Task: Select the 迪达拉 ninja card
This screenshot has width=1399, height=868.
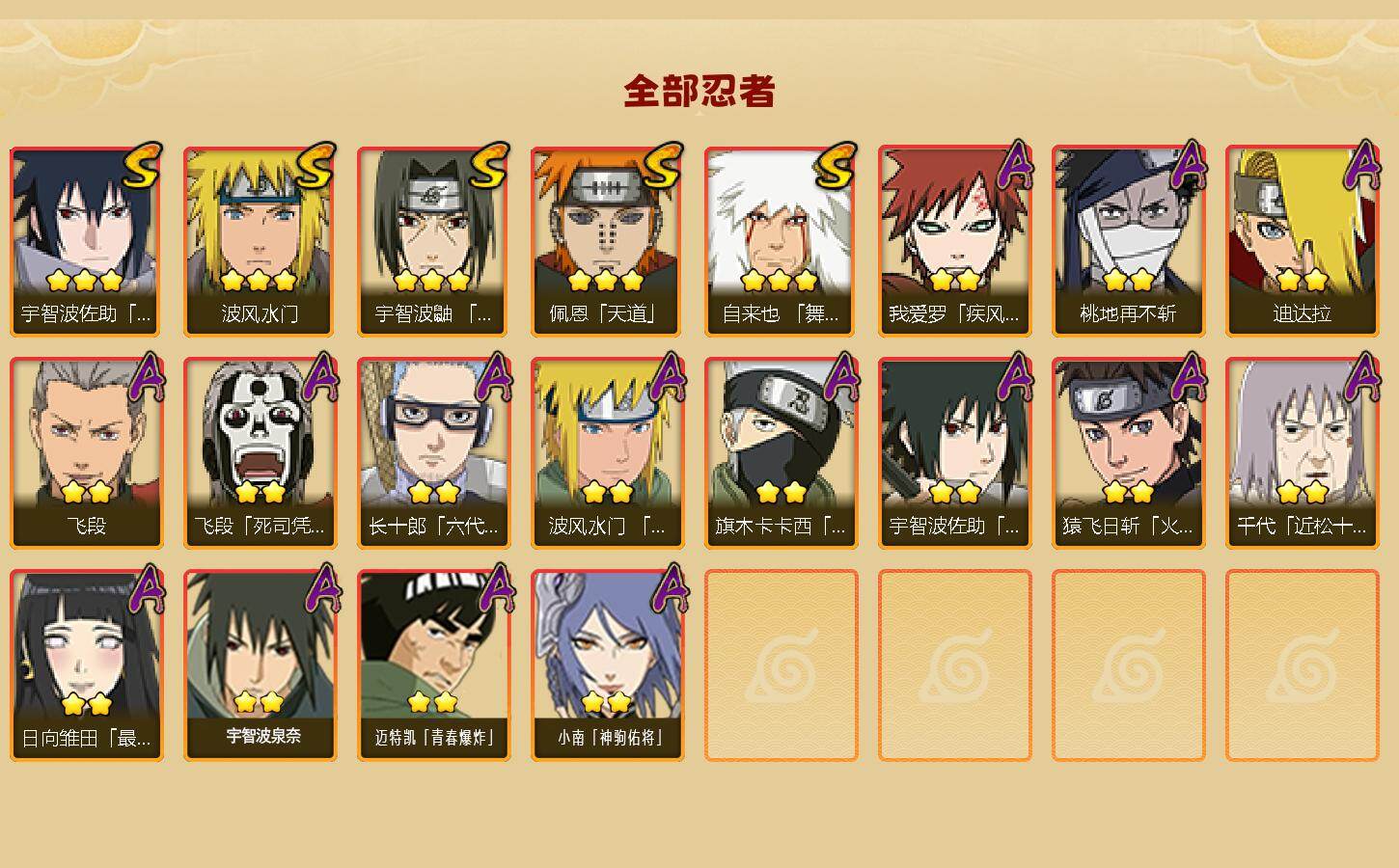Action: 1302,241
